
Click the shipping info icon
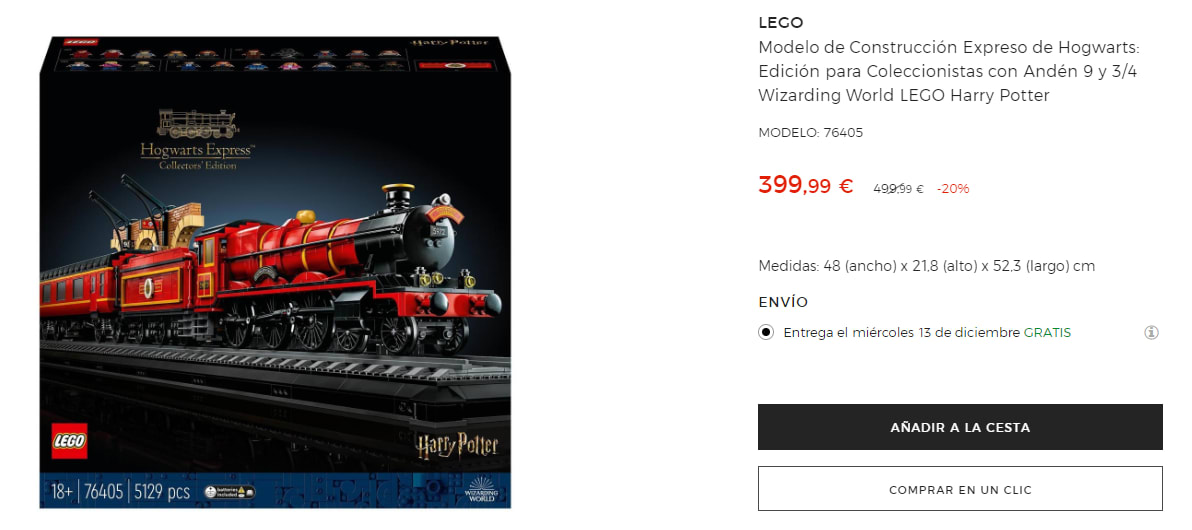tap(1151, 332)
